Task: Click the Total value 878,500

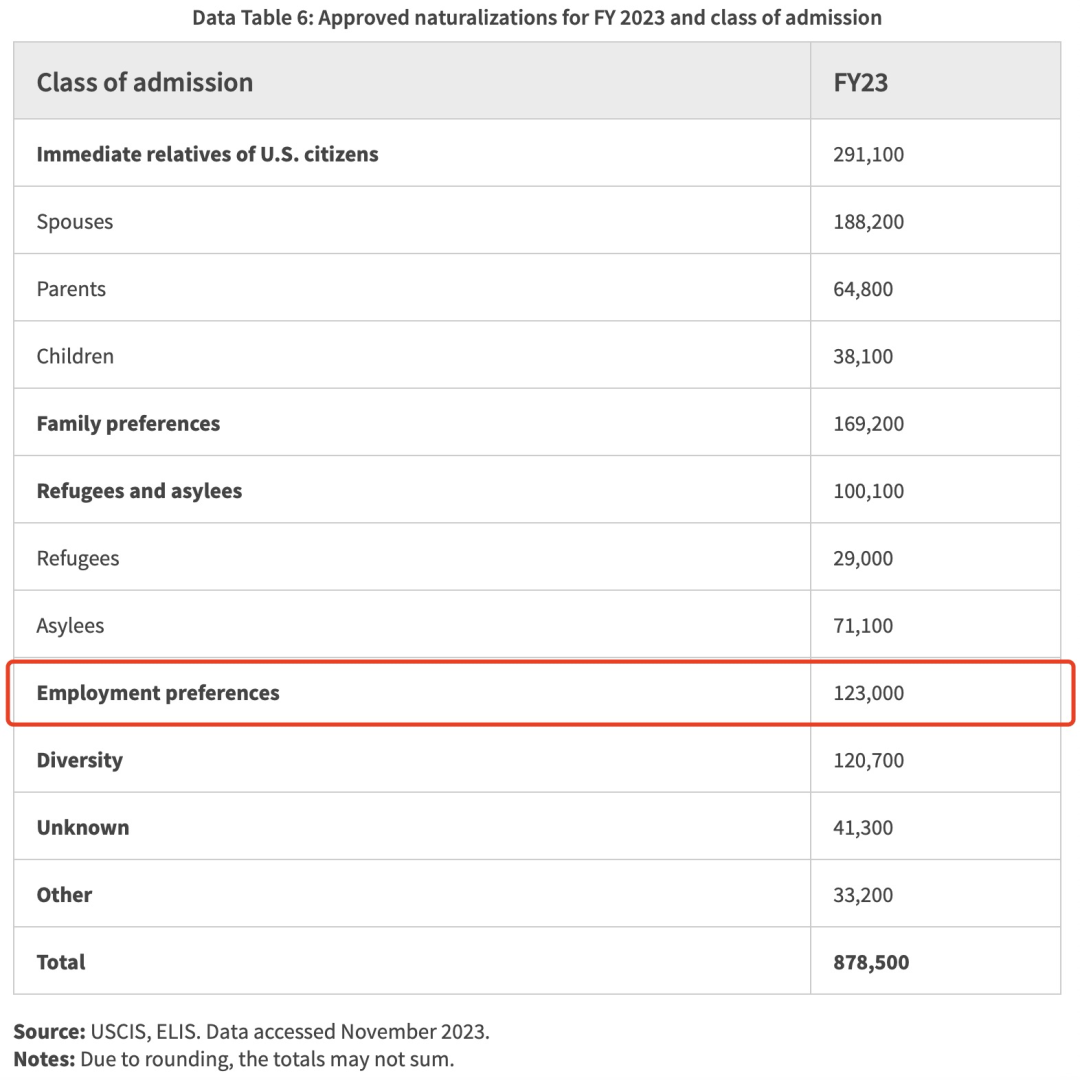Action: (x=871, y=962)
